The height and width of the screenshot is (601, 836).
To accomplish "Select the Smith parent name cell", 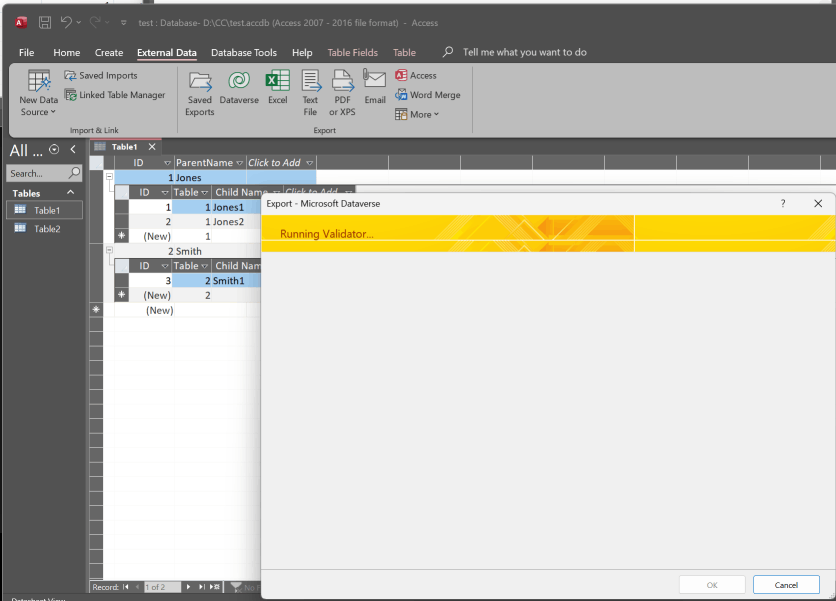I will click(x=210, y=251).
